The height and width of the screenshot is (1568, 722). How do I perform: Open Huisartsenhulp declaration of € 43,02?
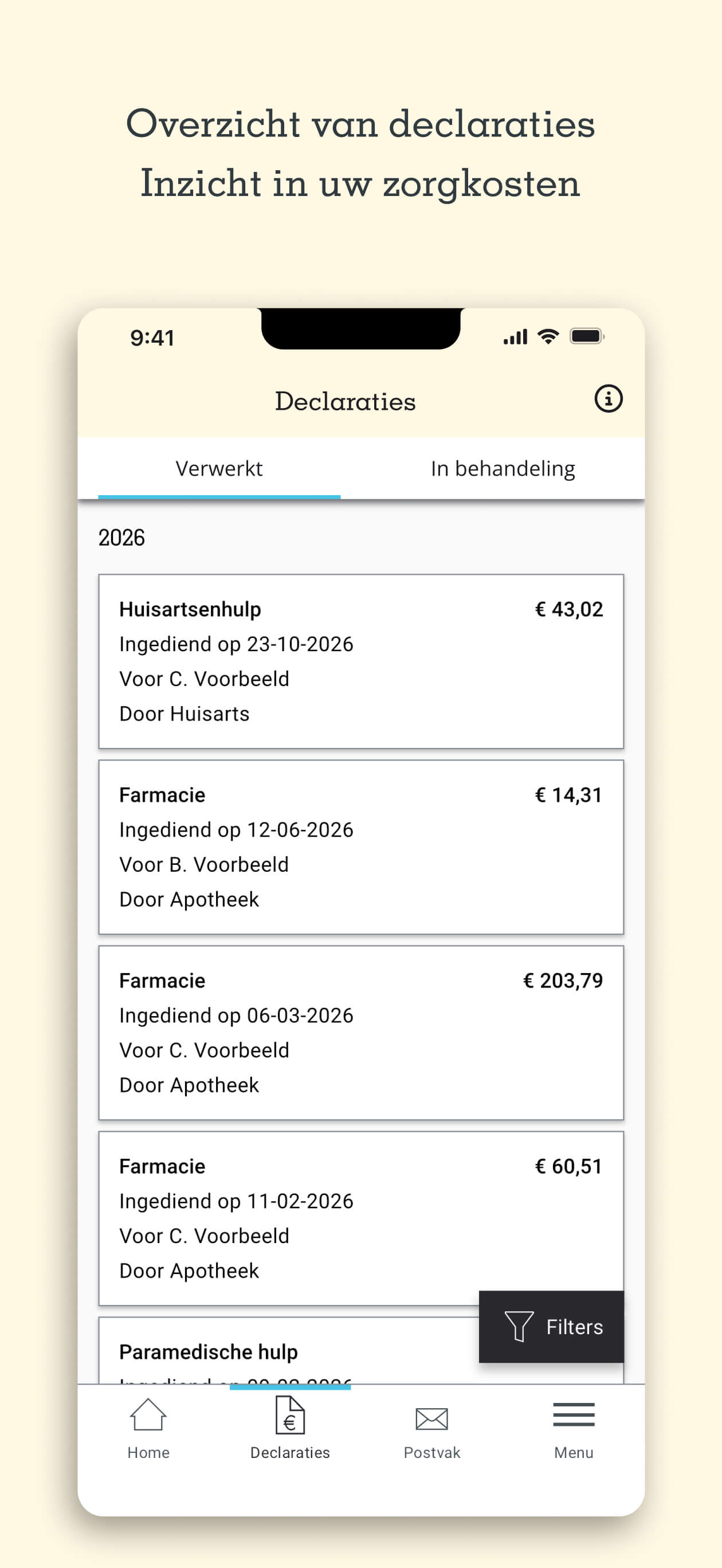[361, 661]
